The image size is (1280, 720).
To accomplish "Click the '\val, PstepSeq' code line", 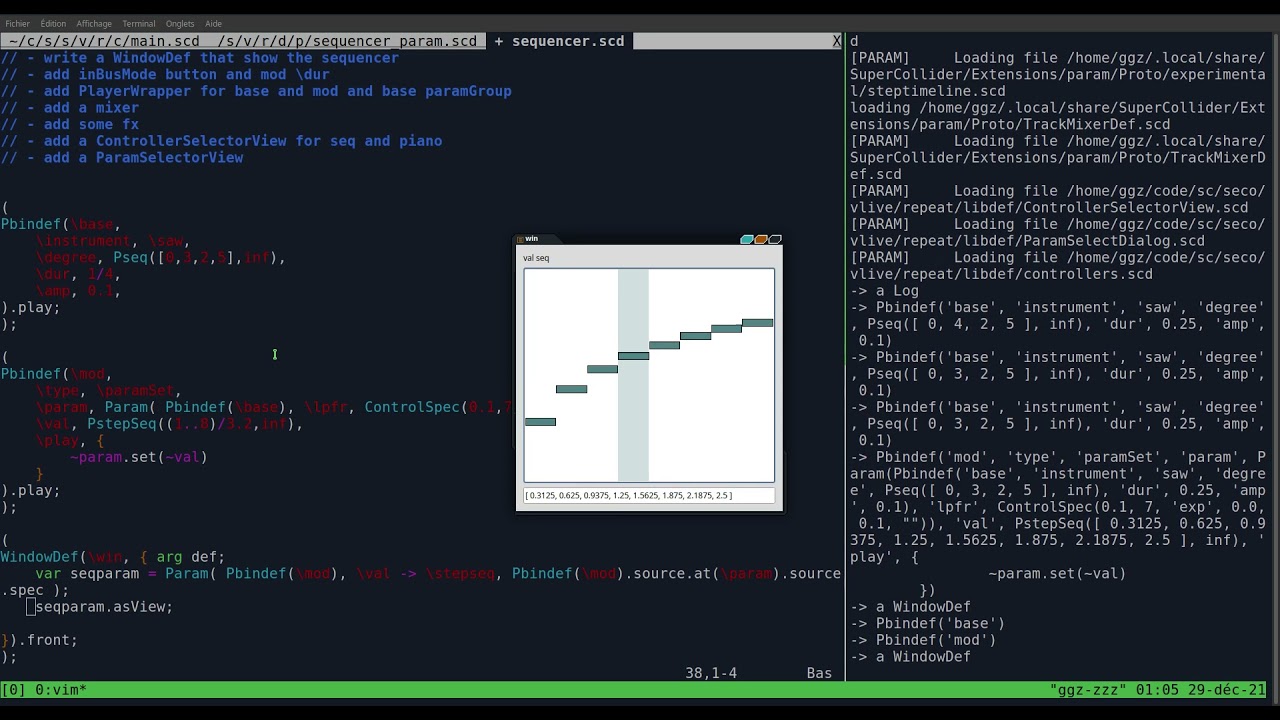I will 169,424.
